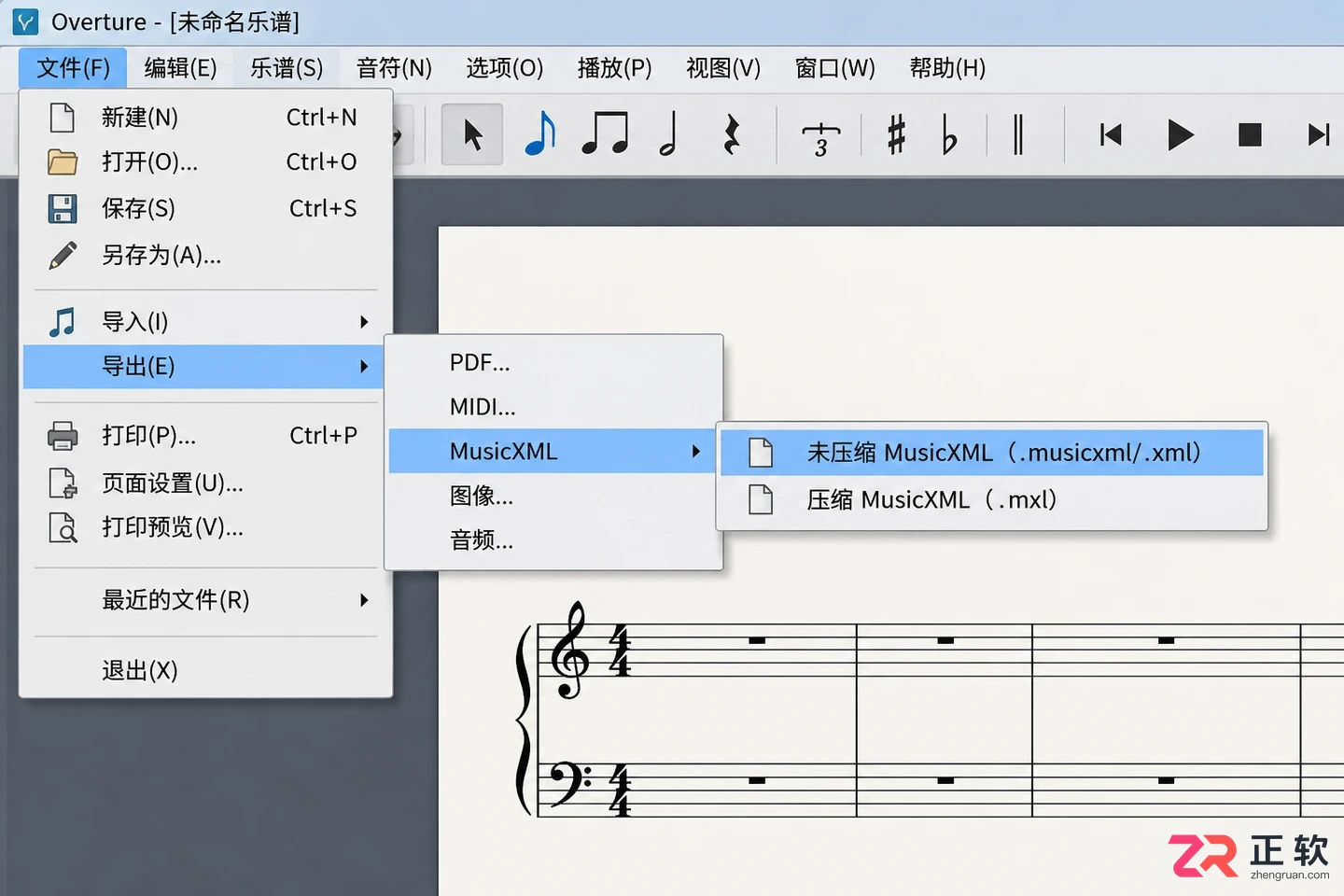This screenshot has width=1344, height=896.
Task: Pick the half note tool
Action: (668, 134)
